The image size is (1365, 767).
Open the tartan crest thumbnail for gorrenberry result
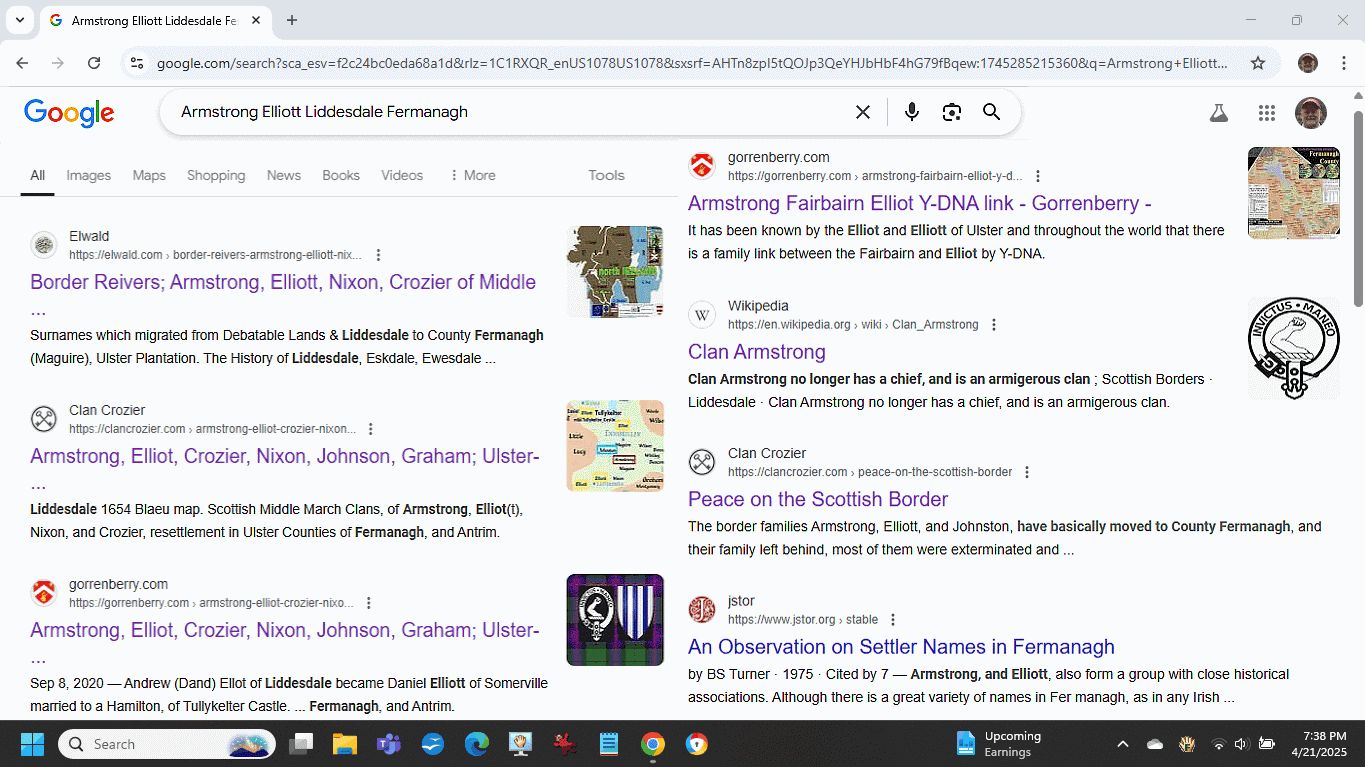[x=615, y=620]
